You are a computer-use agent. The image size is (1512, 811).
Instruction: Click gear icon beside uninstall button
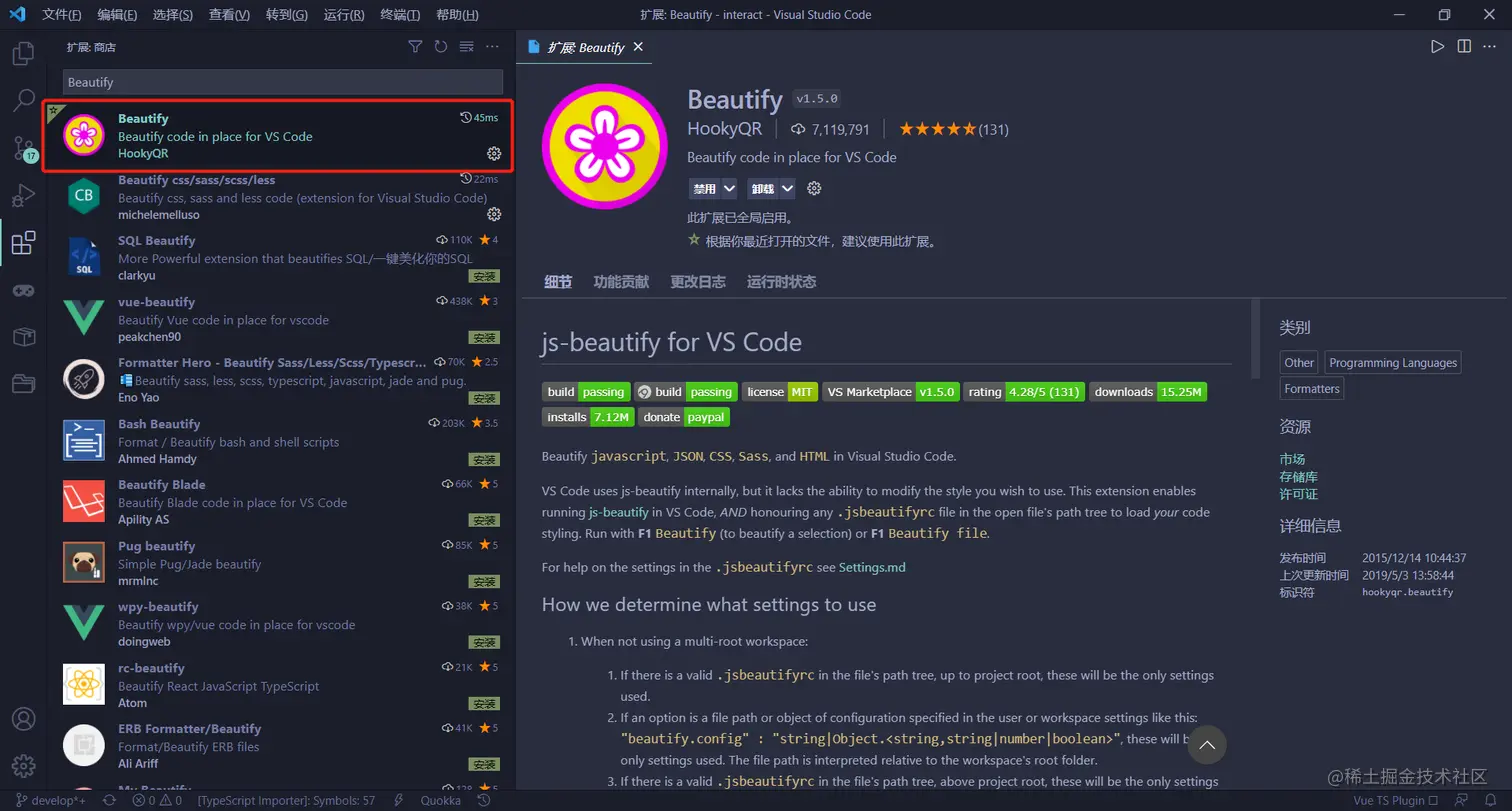click(x=814, y=188)
